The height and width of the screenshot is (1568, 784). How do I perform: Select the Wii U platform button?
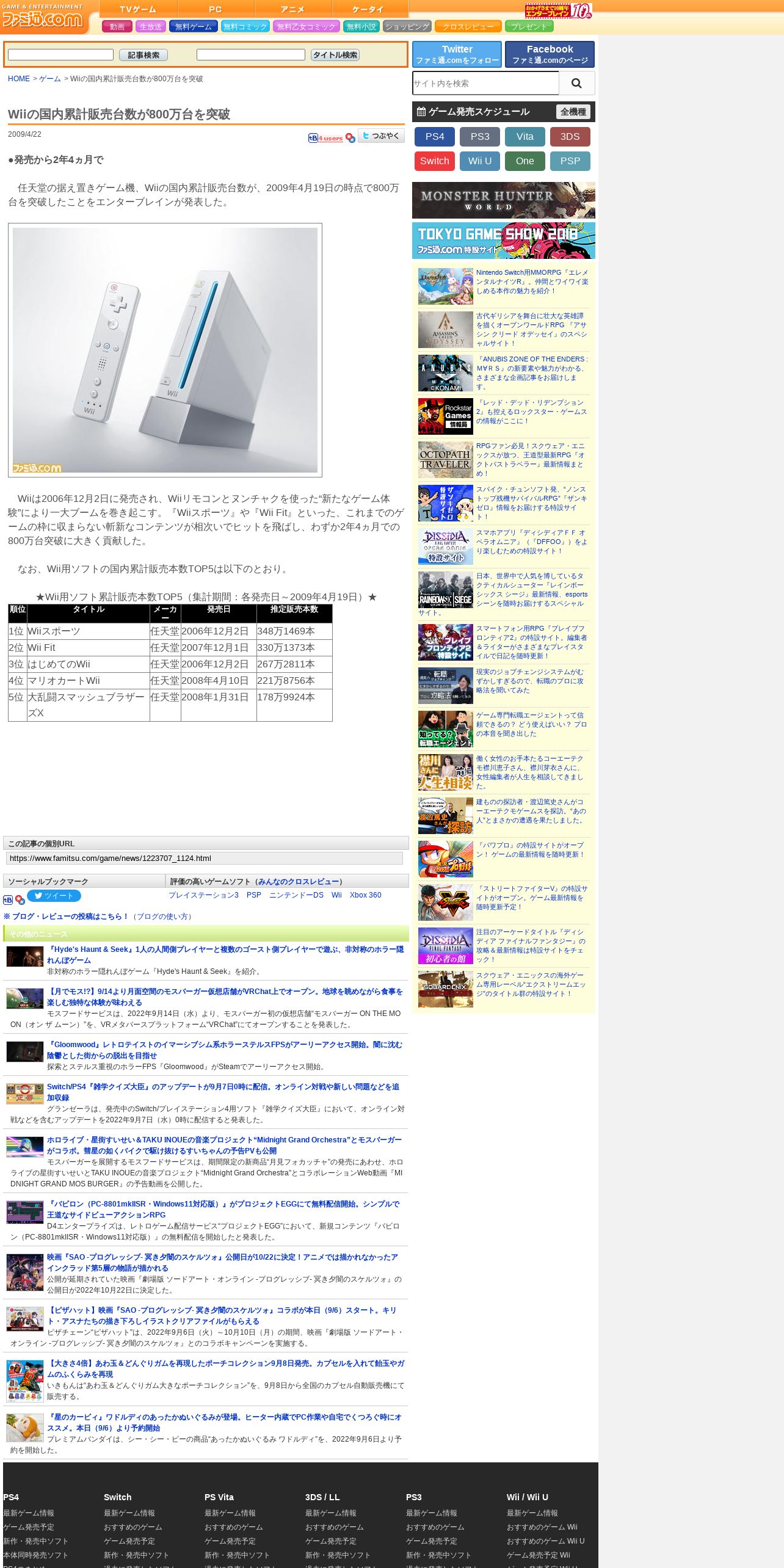(480, 161)
